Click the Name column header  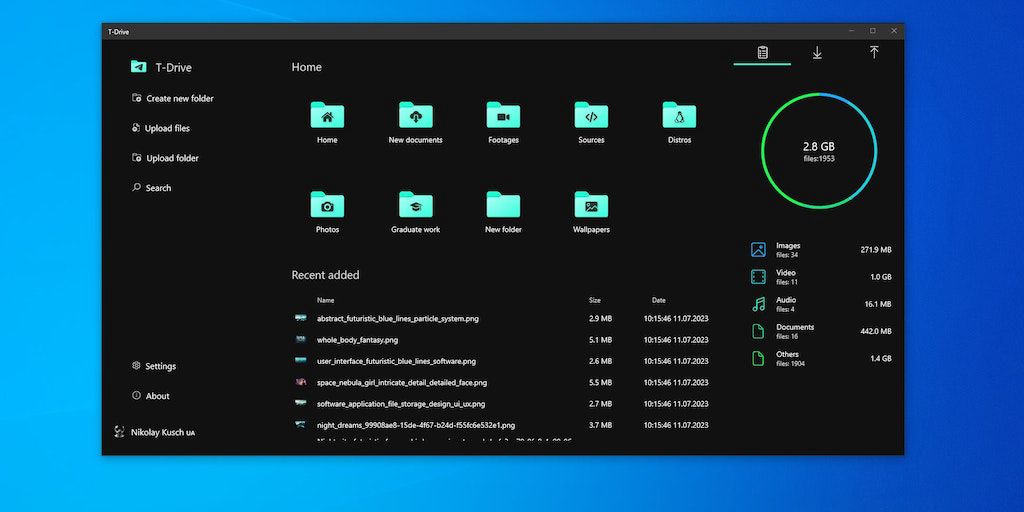tap(325, 300)
